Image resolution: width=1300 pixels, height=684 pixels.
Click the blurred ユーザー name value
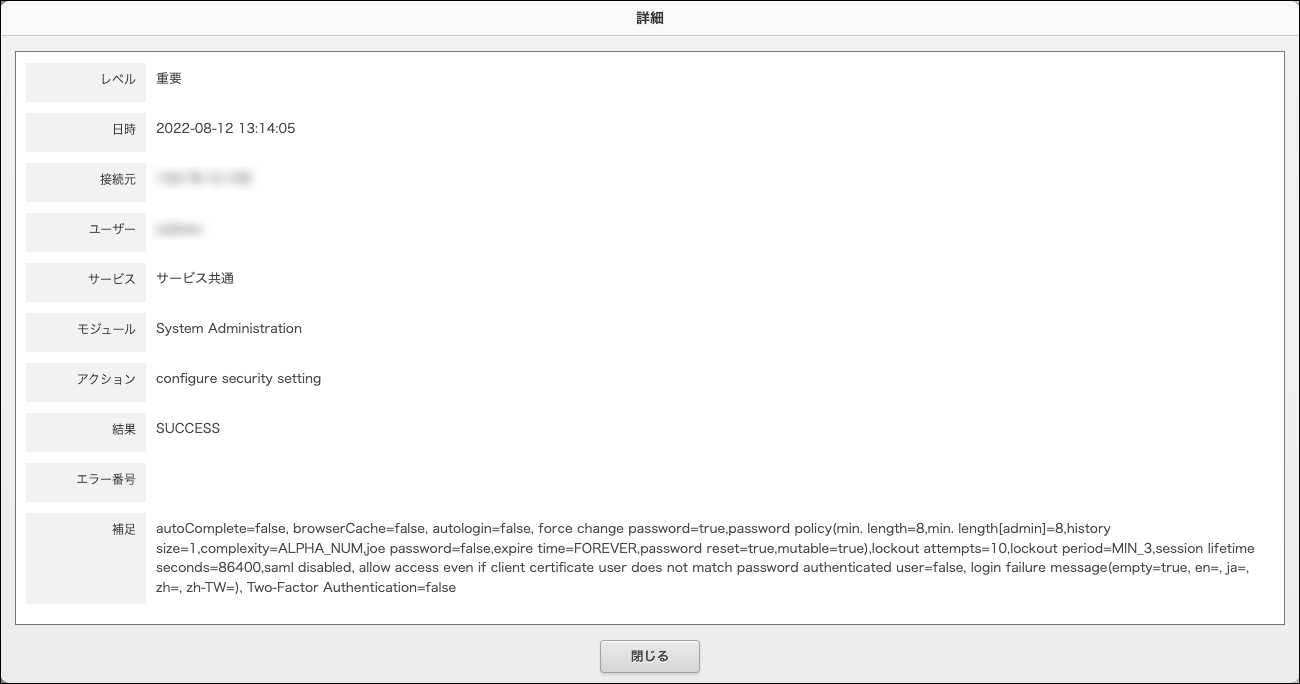(180, 229)
